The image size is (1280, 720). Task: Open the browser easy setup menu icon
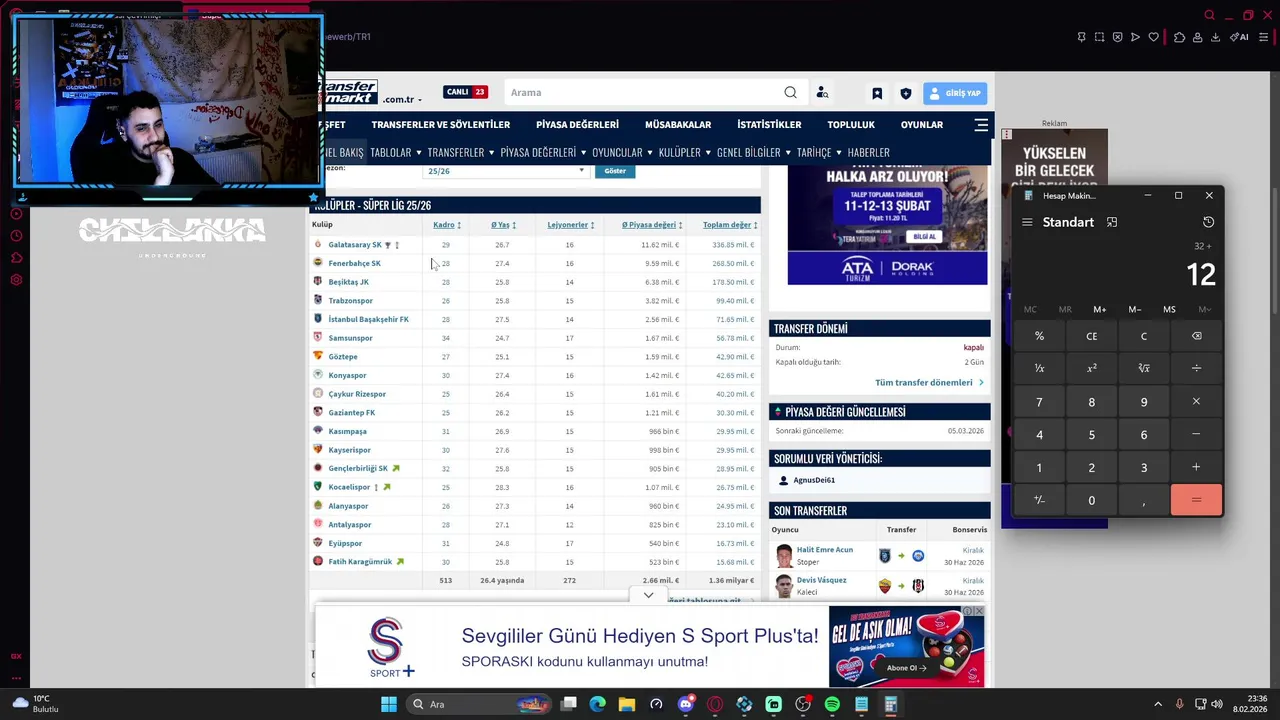(1264, 37)
